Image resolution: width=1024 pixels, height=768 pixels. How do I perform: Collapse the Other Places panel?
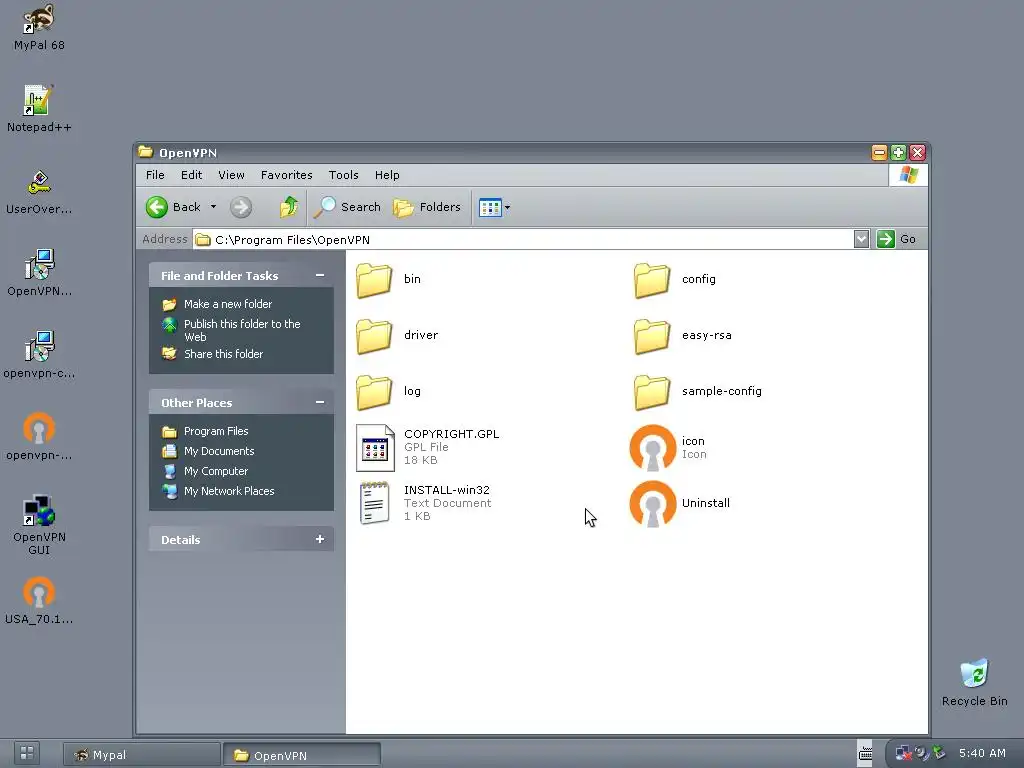tap(320, 402)
